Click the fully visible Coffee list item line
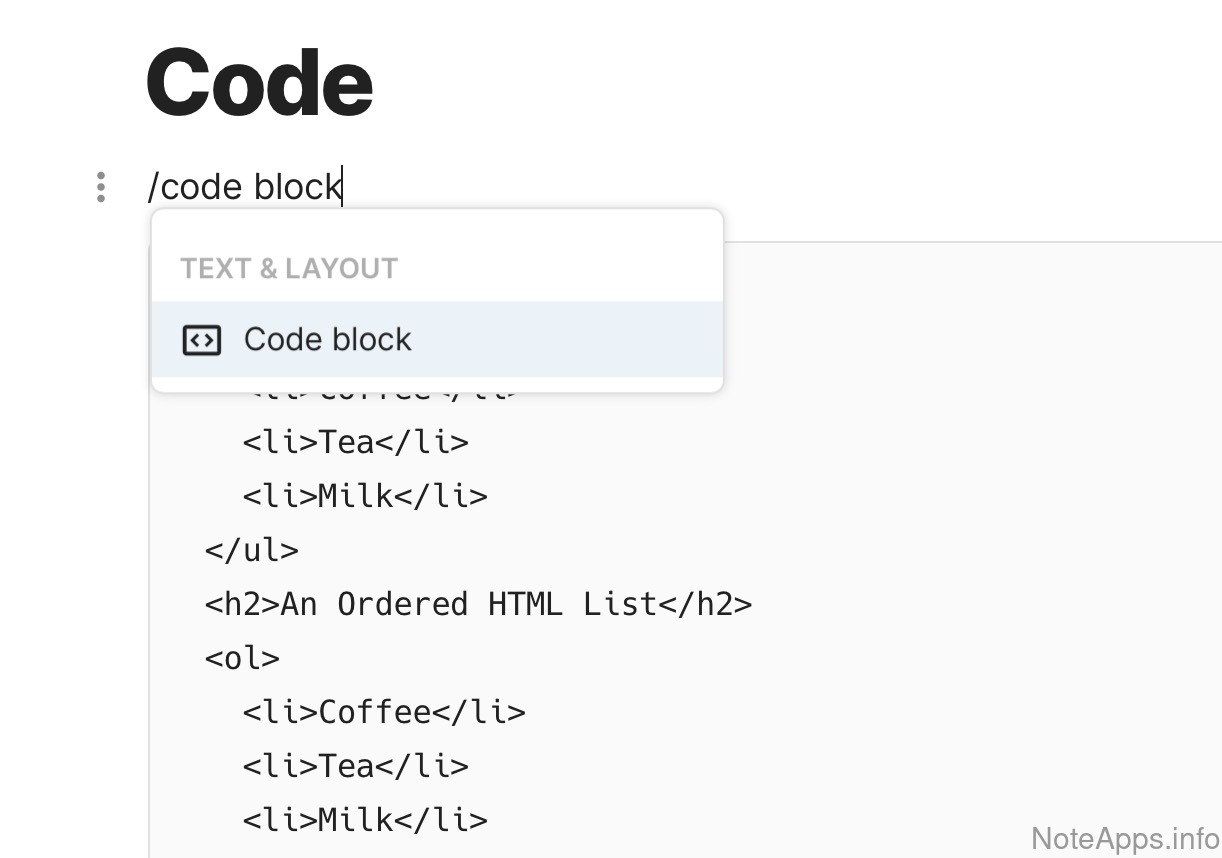 (x=383, y=712)
